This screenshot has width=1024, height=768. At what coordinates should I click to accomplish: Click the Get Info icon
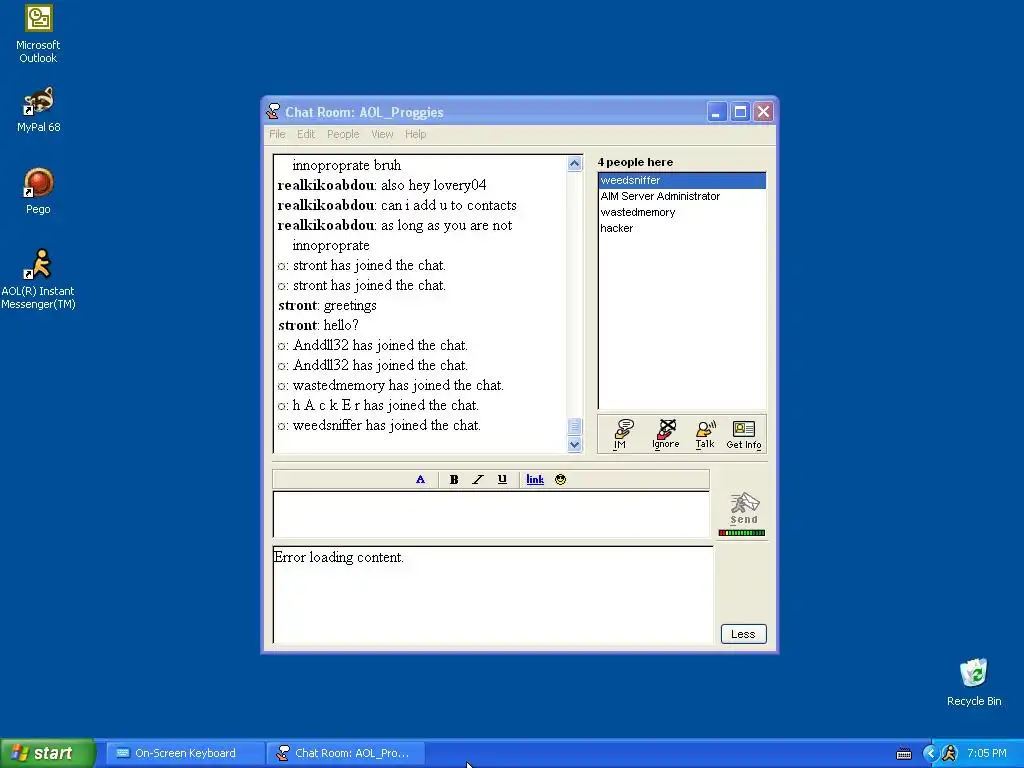pos(744,434)
